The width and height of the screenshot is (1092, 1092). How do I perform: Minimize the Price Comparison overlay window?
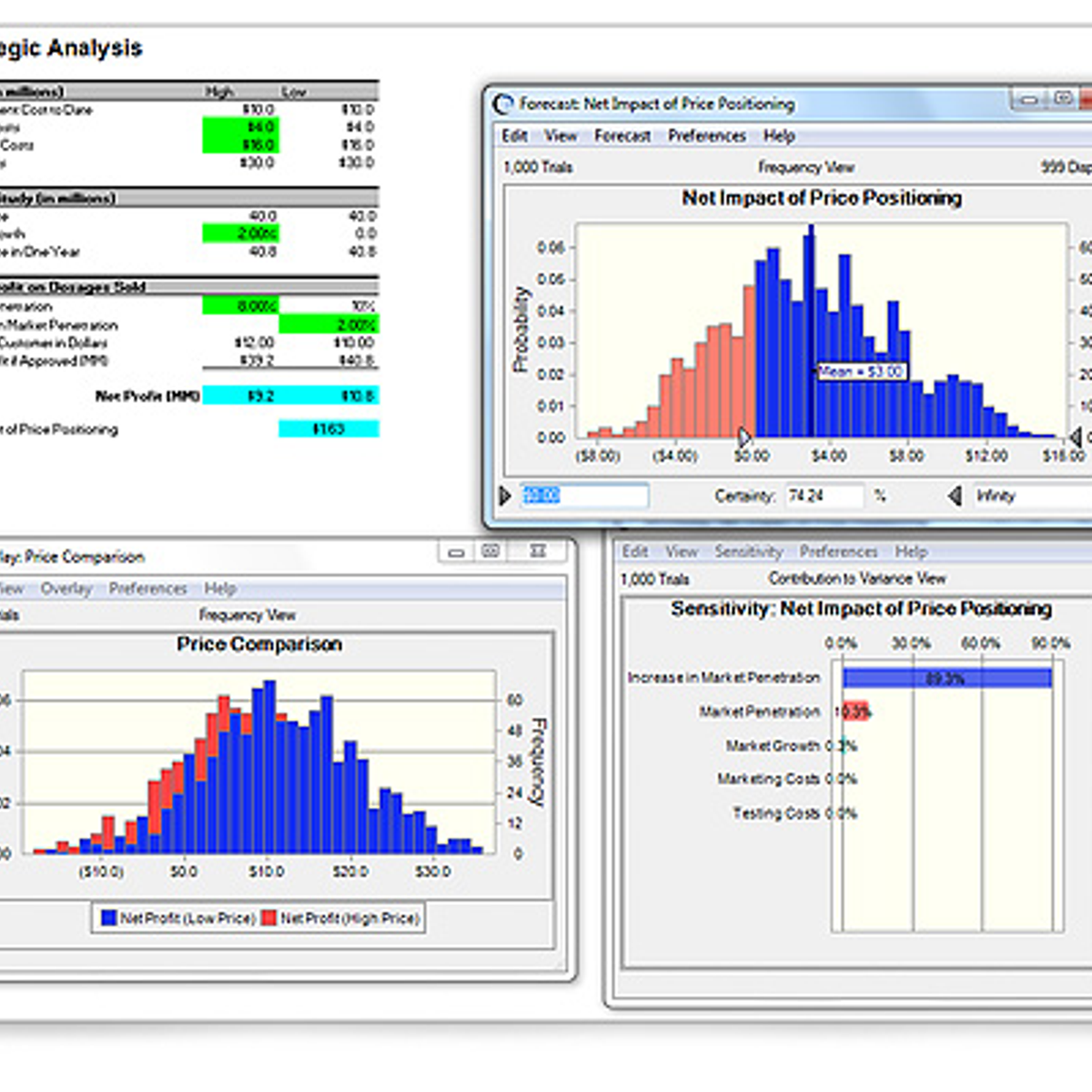pyautogui.click(x=457, y=551)
